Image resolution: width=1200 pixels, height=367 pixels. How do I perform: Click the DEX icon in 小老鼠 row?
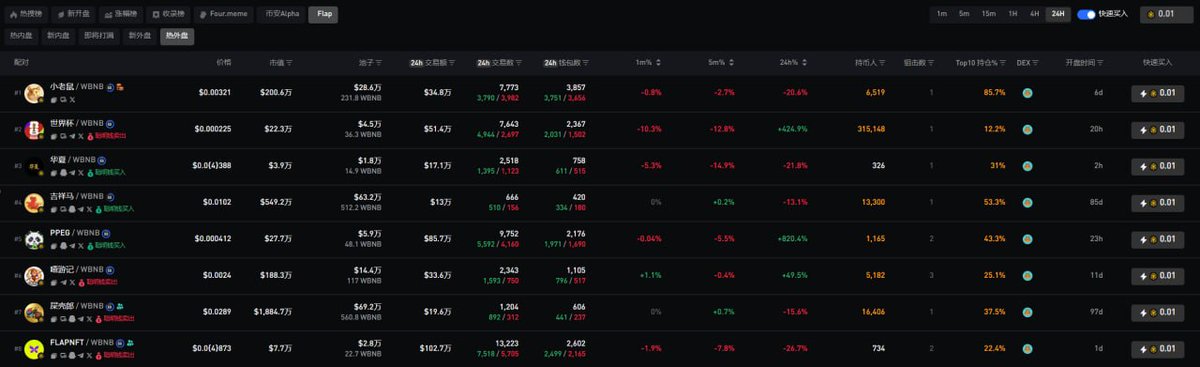pos(1027,93)
